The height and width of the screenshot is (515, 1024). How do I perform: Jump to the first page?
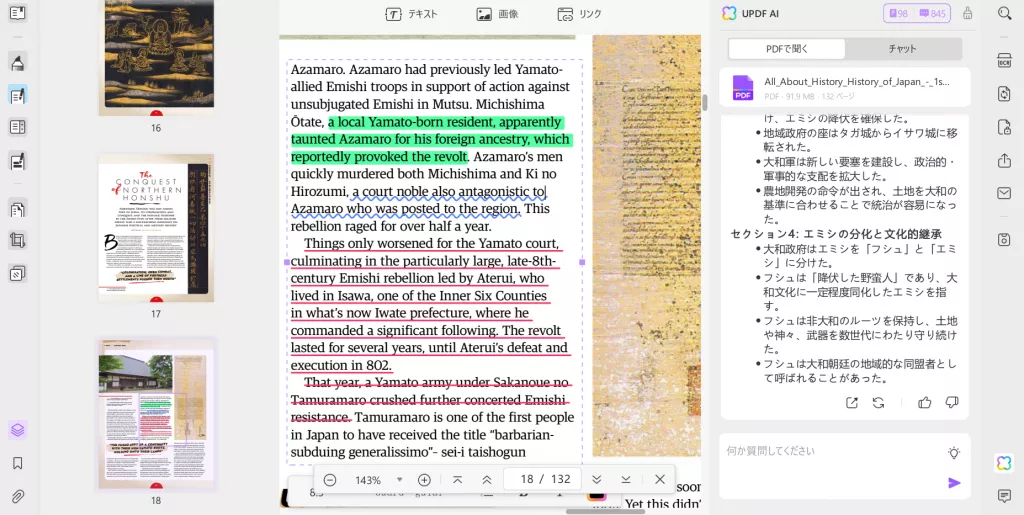coord(458,480)
